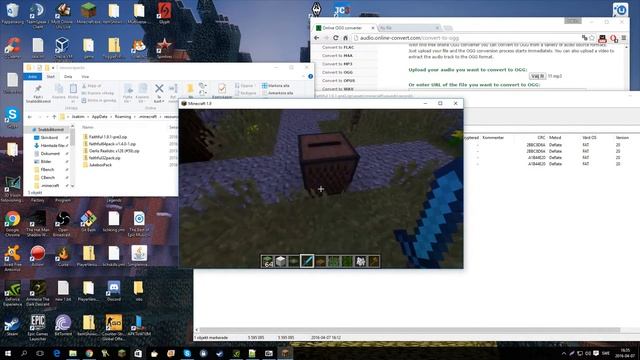Viewport: 640px width, 360px height.
Task: Open the Convert to FLAC link
Action: 338,47
